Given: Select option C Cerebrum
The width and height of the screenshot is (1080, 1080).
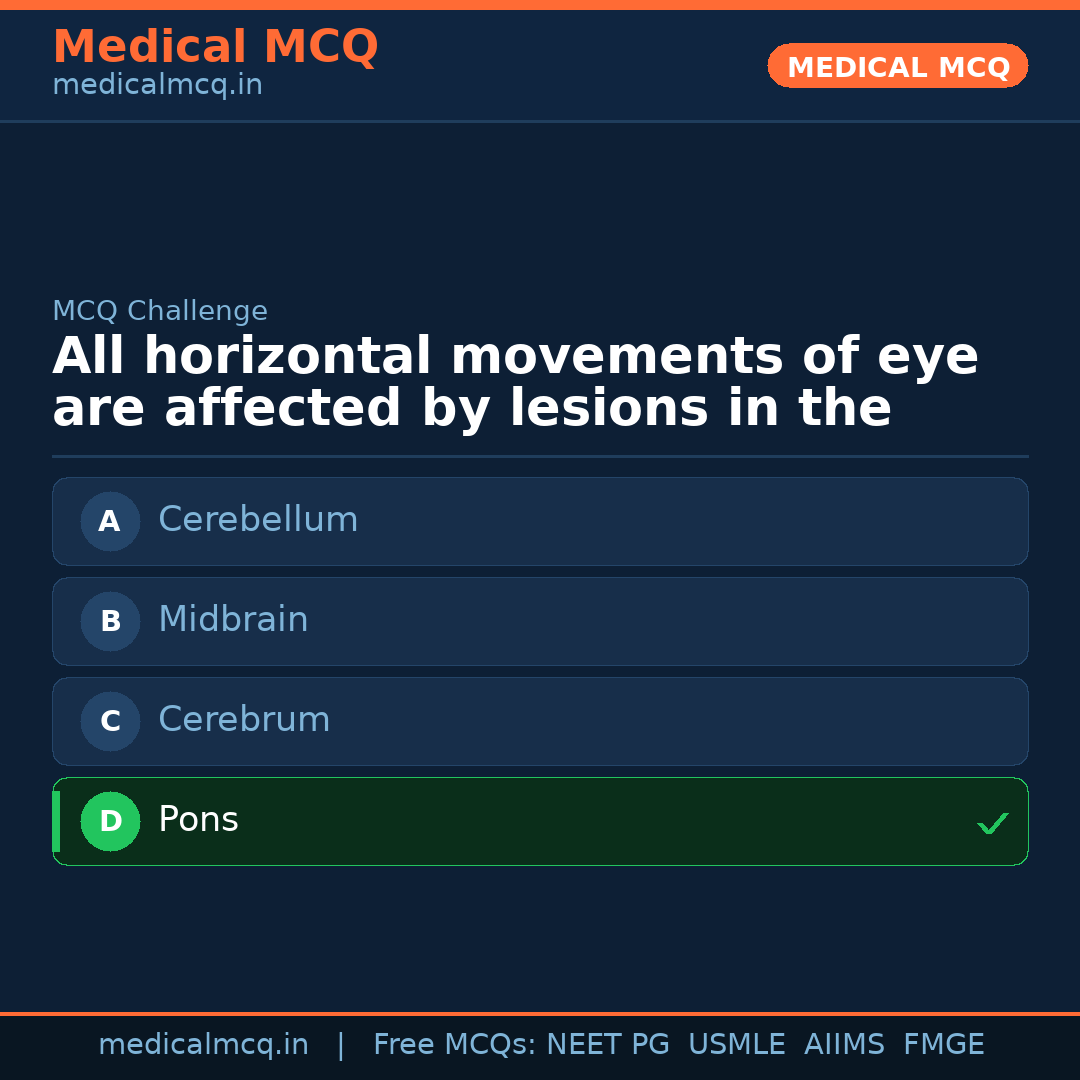Looking at the screenshot, I should pyautogui.click(x=540, y=721).
